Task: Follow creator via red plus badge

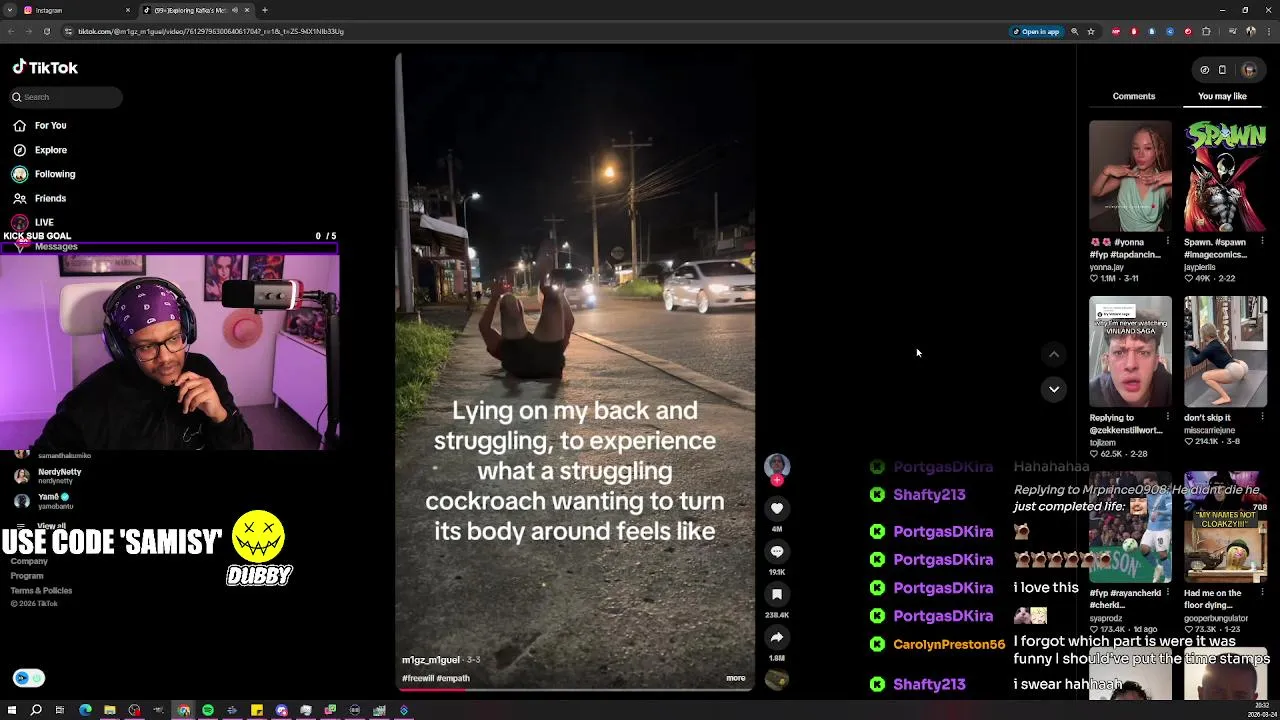Action: point(777,480)
